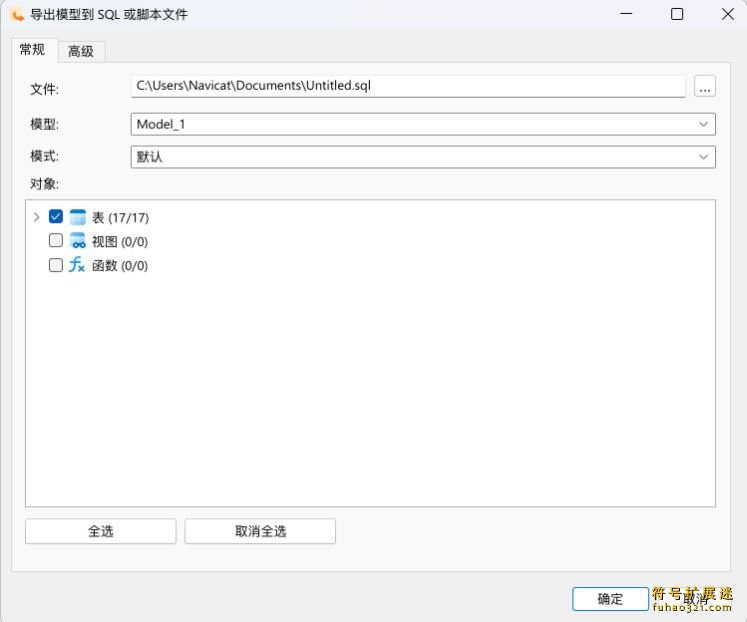This screenshot has height=622, width=747.
Task: Expand the 表 (17/17) tree node
Action: pyautogui.click(x=36, y=217)
